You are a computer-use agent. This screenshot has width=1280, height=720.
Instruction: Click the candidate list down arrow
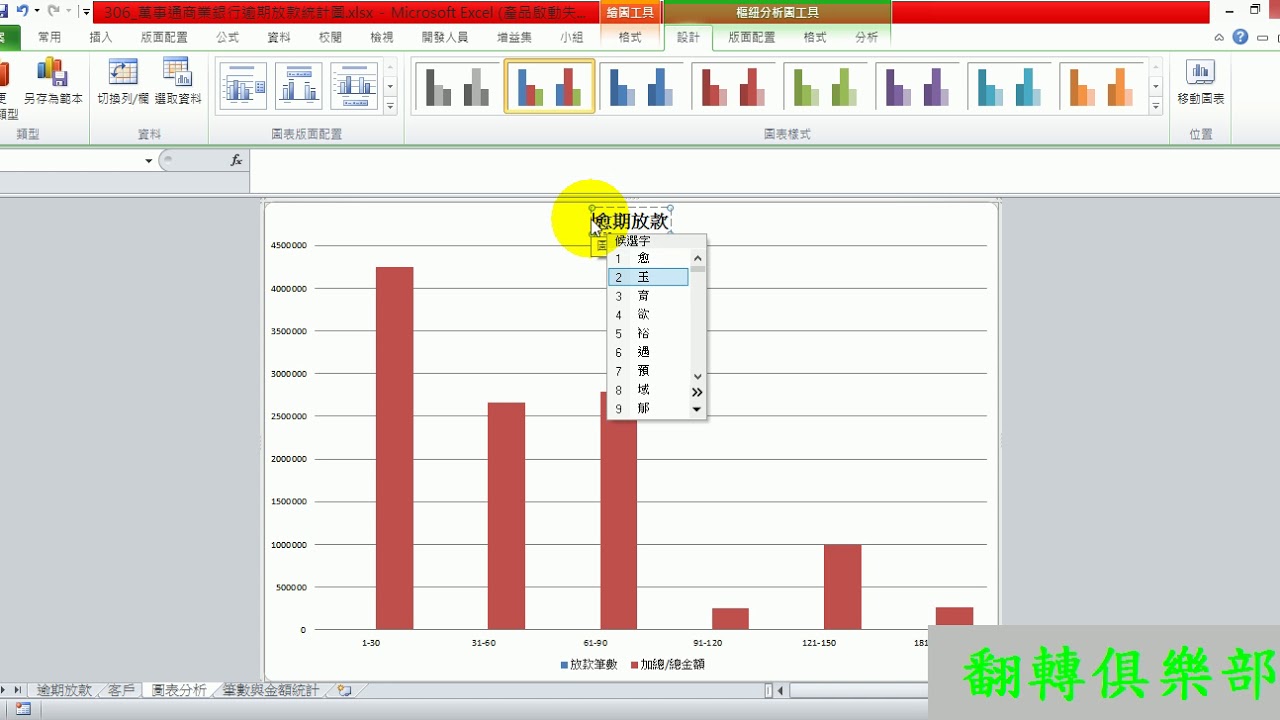[697, 409]
